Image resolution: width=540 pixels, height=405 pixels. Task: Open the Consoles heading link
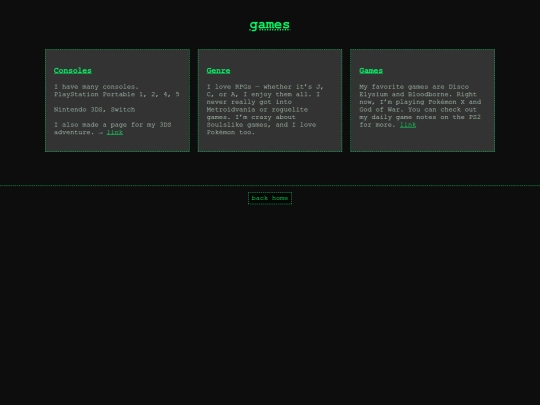coord(73,71)
